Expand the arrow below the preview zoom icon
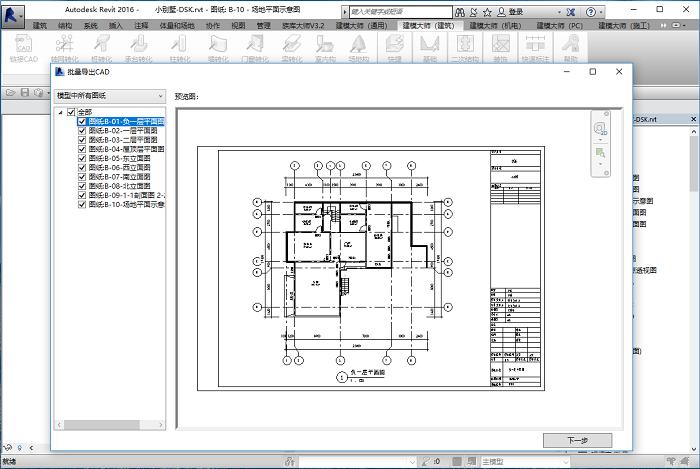Image resolution: width=700 pixels, height=469 pixels. (x=600, y=164)
